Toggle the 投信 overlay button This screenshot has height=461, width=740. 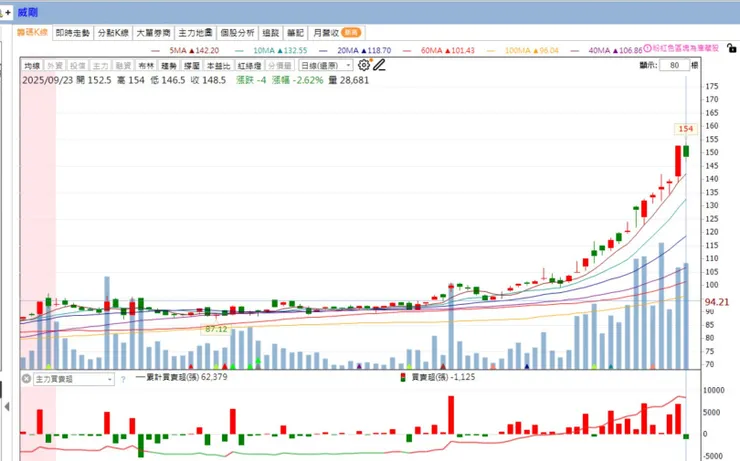[x=78, y=65]
